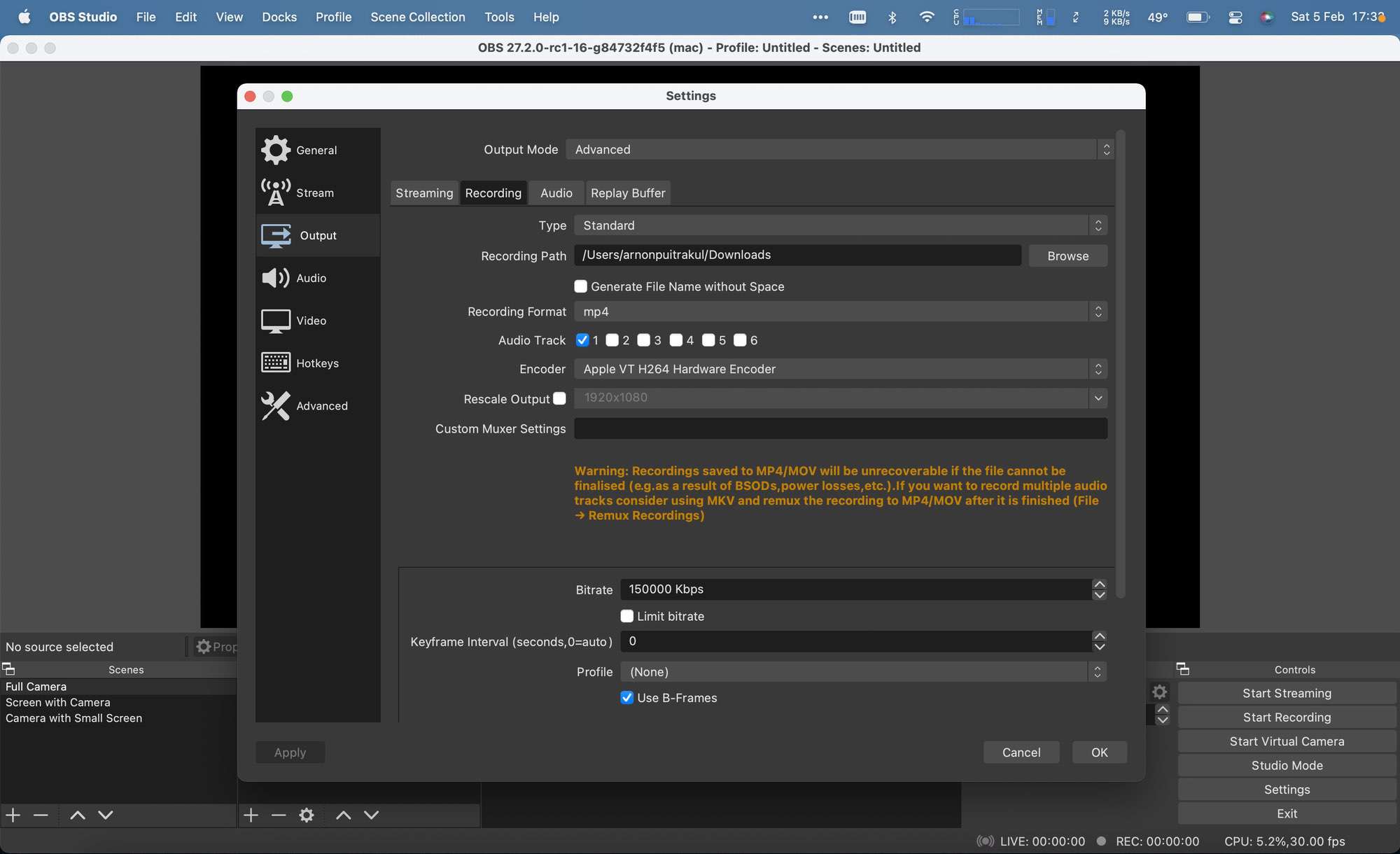Check Audio Track 5
The width and height of the screenshot is (1400, 854).
point(708,340)
